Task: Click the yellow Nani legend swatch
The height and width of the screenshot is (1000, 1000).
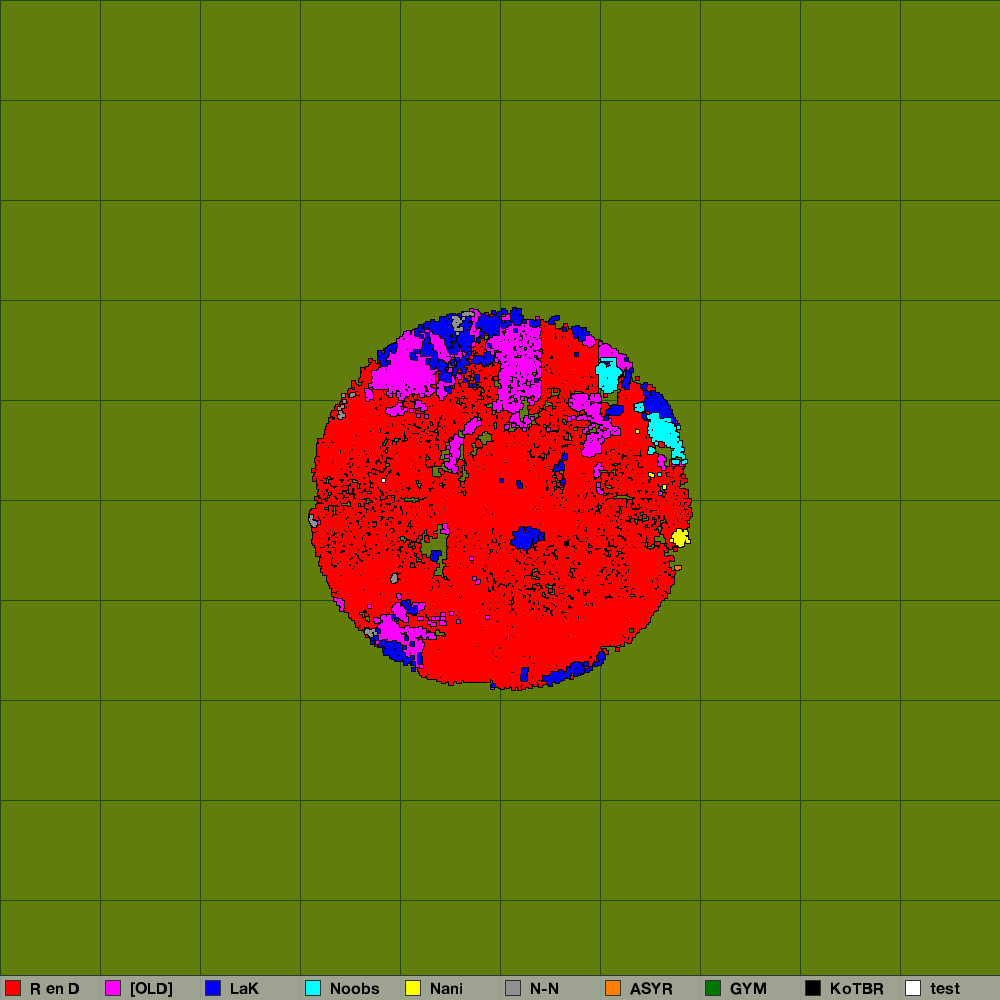Action: [x=413, y=988]
